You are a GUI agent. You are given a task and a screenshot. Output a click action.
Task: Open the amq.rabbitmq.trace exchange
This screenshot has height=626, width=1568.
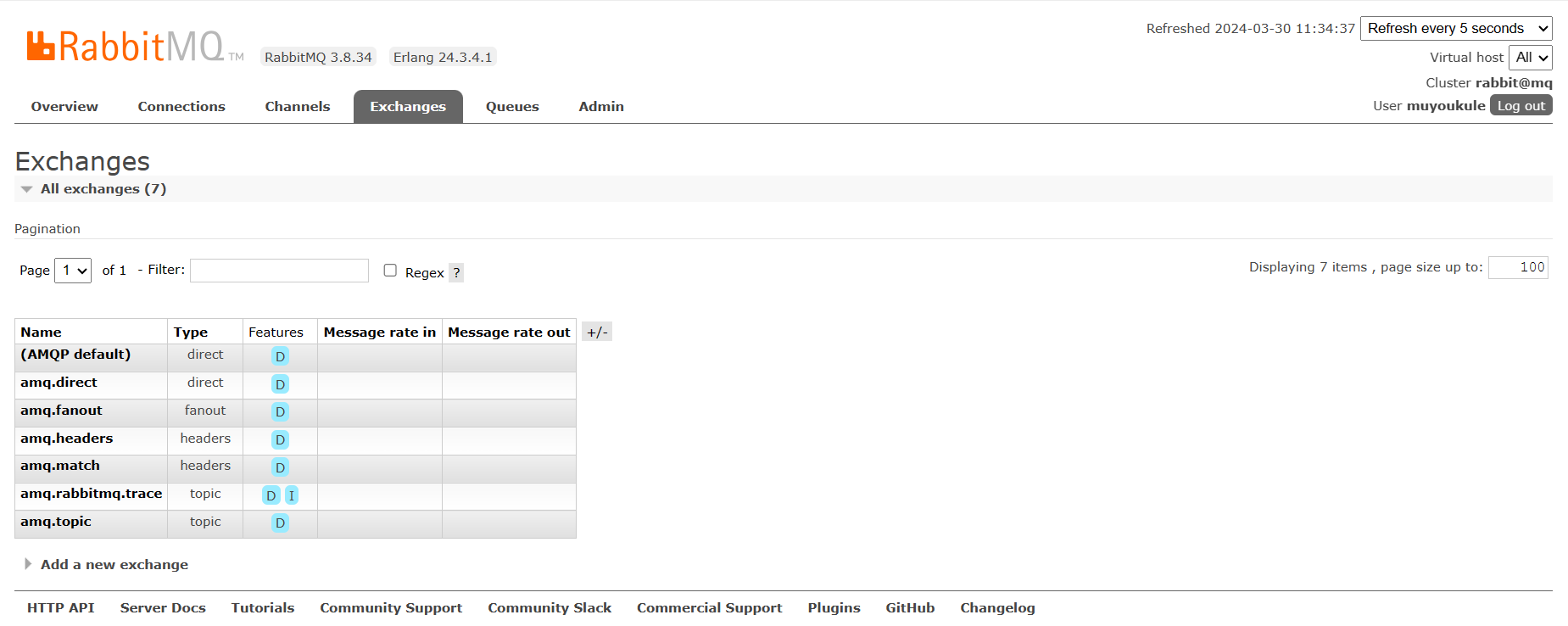[92, 494]
